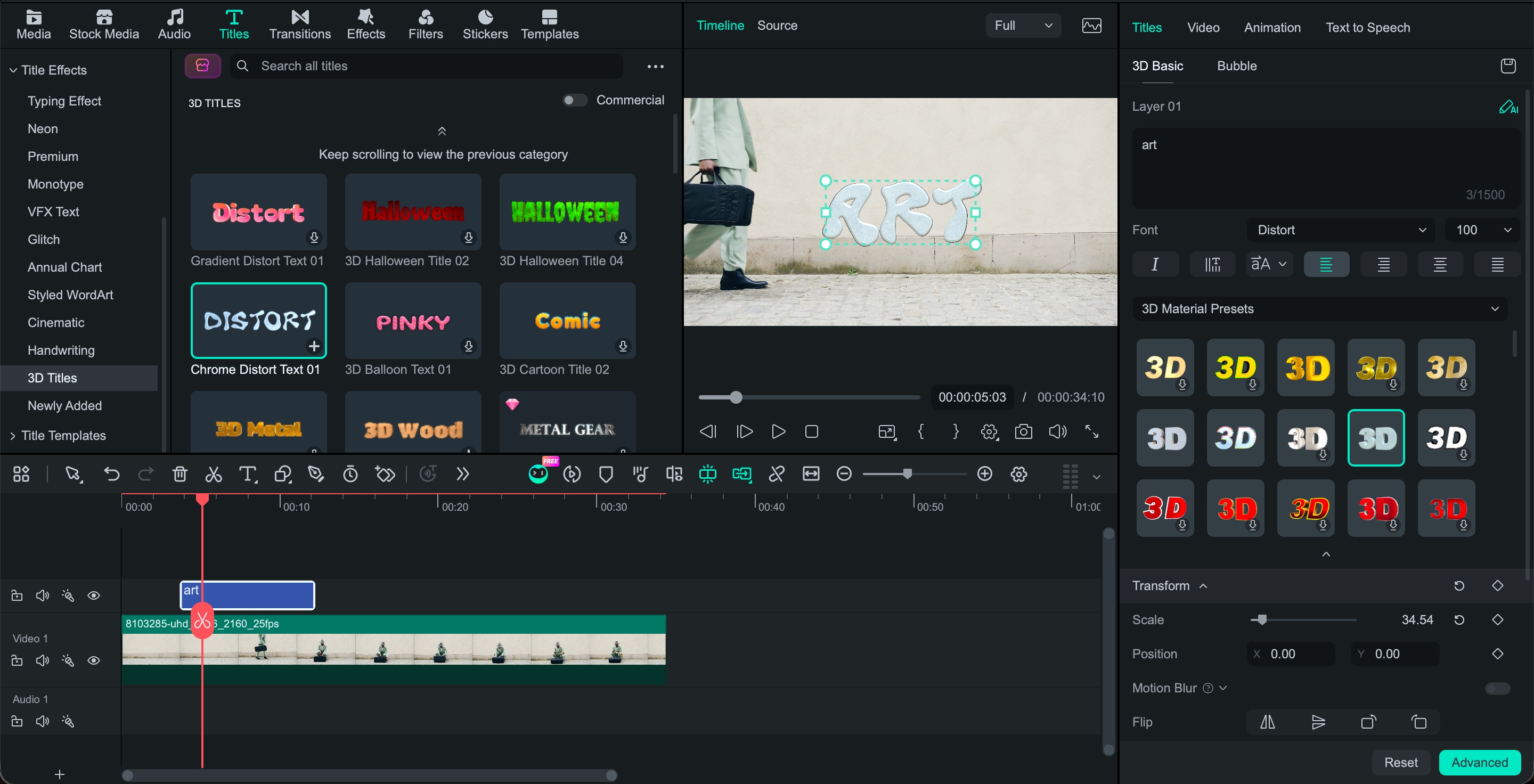Collapse the 3D Material Presets dropdown

coord(1320,309)
